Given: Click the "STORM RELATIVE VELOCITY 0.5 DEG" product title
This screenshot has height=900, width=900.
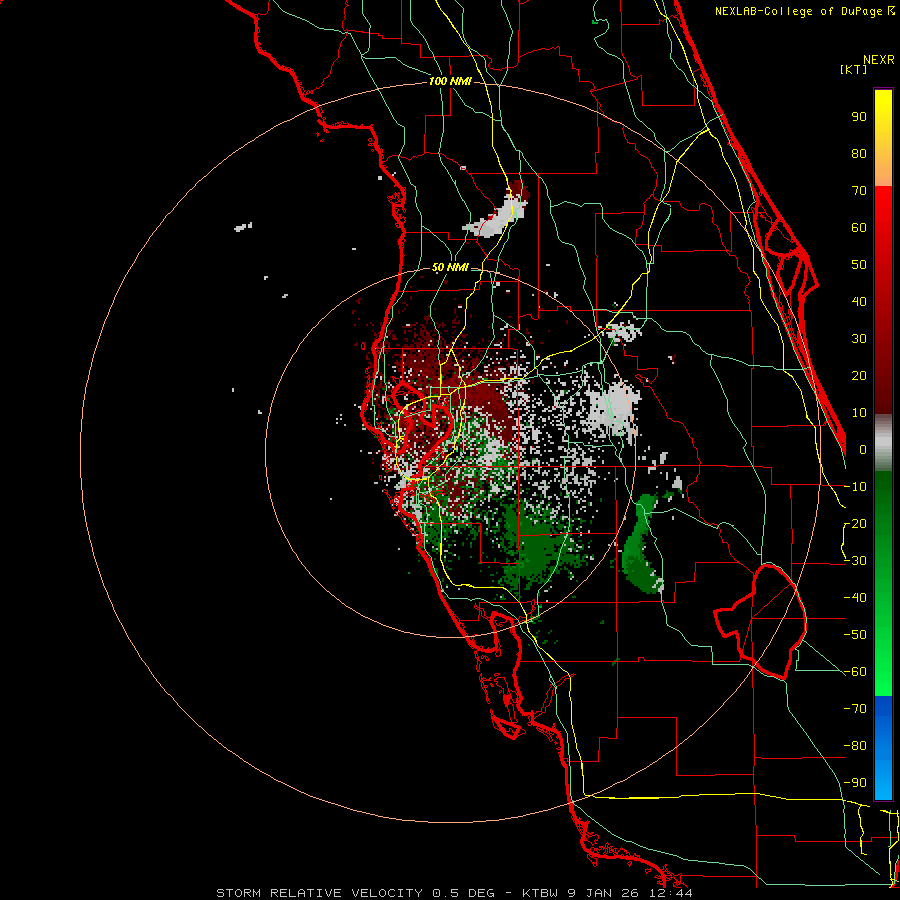Looking at the screenshot, I should click(355, 893).
